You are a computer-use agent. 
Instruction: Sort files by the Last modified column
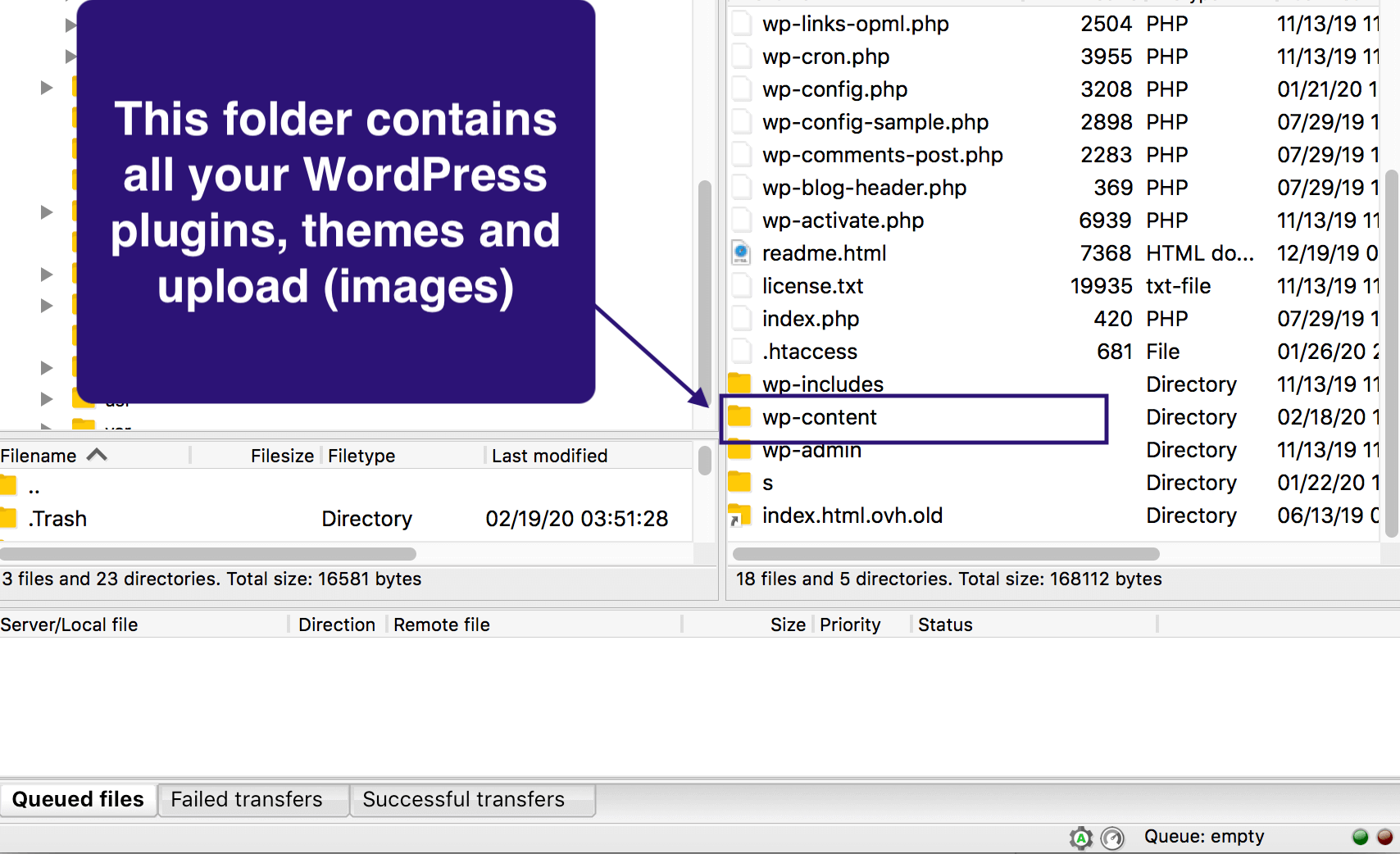[549, 455]
